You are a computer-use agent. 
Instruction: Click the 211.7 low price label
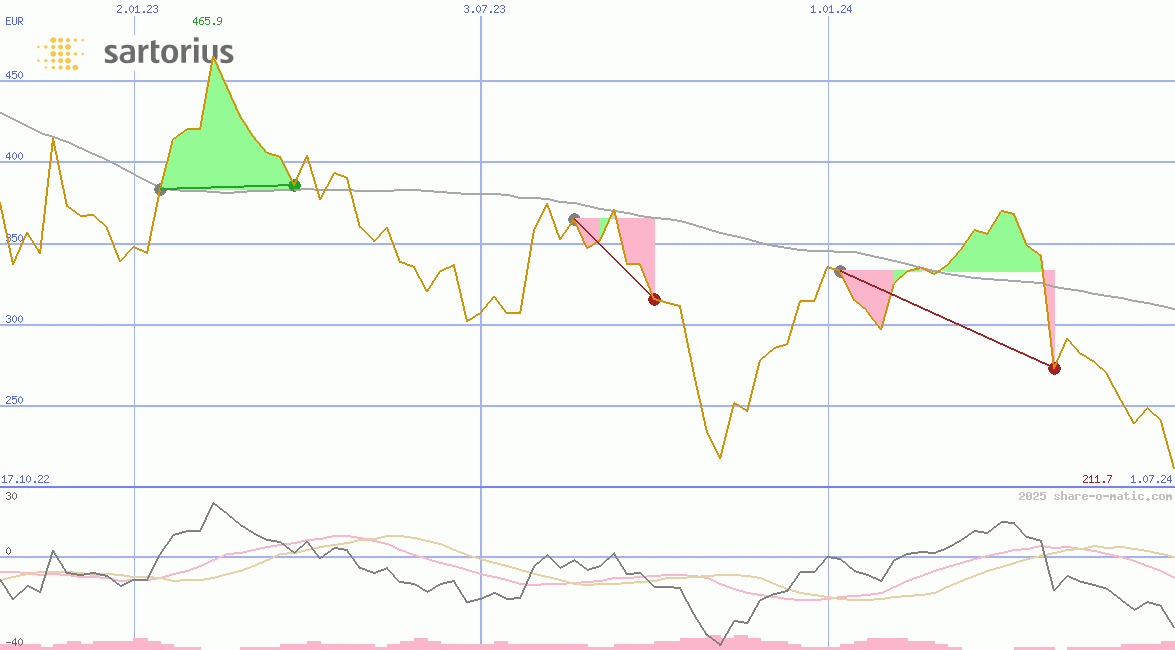click(x=1097, y=479)
